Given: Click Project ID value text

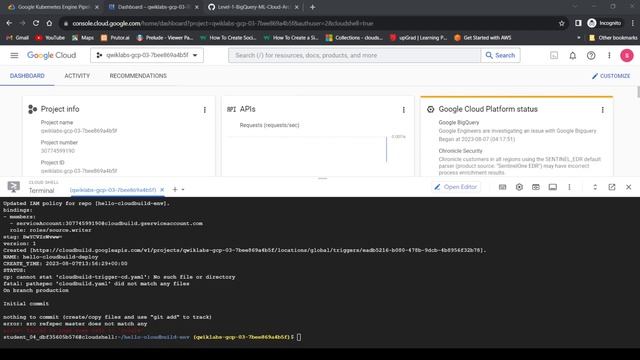Looking at the screenshot, I should coord(79,171).
